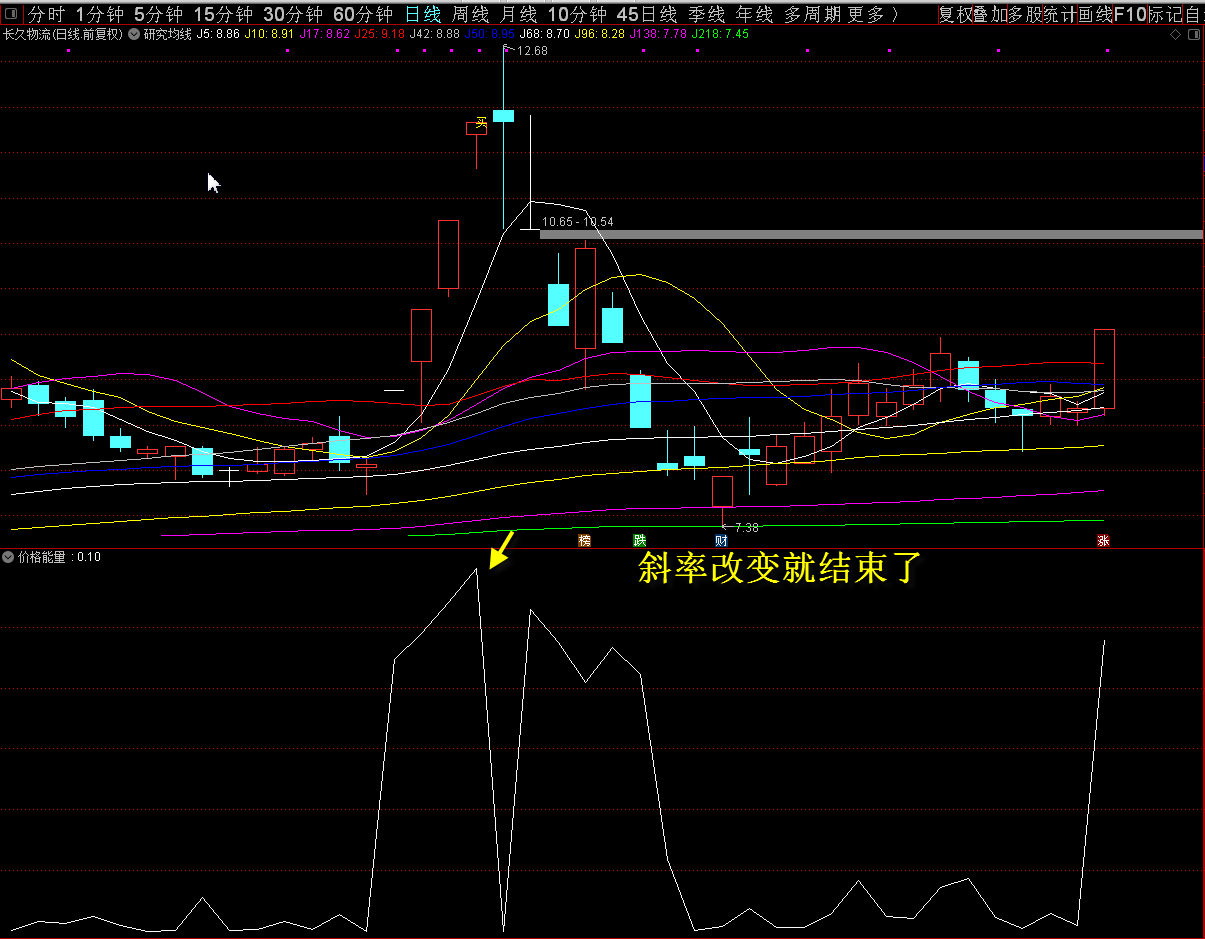Open the 多周期 multi-period view
Image resolution: width=1205 pixels, height=939 pixels.
pos(812,14)
